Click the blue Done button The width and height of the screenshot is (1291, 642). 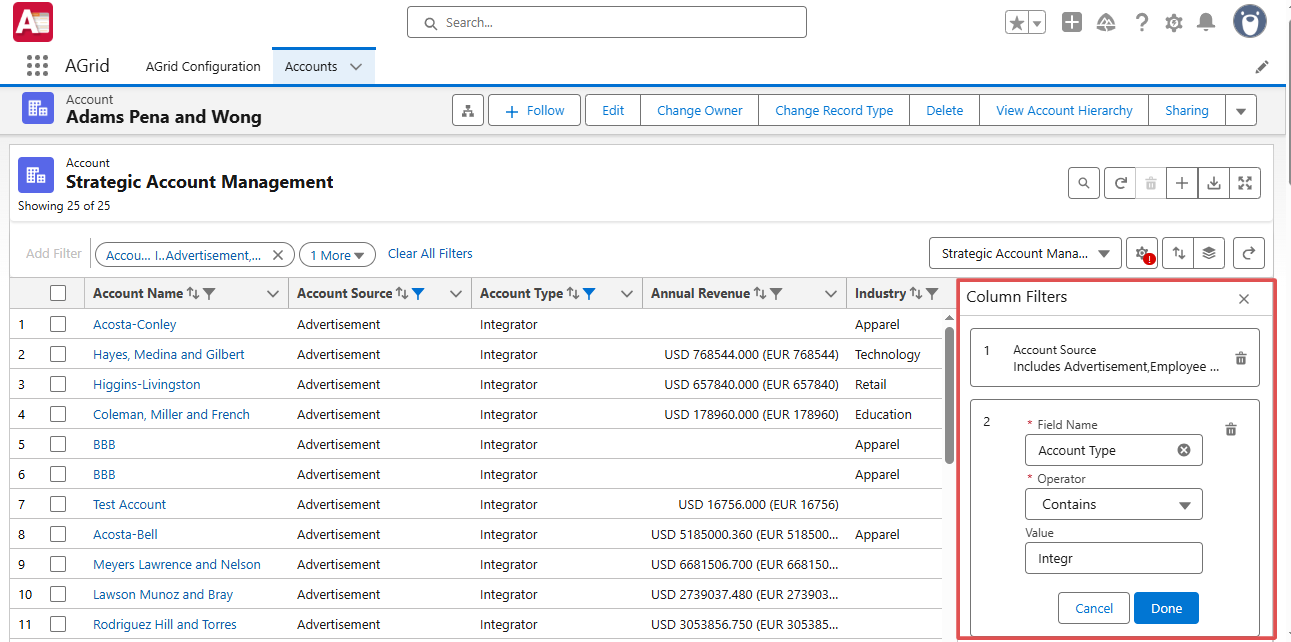[x=1166, y=608]
